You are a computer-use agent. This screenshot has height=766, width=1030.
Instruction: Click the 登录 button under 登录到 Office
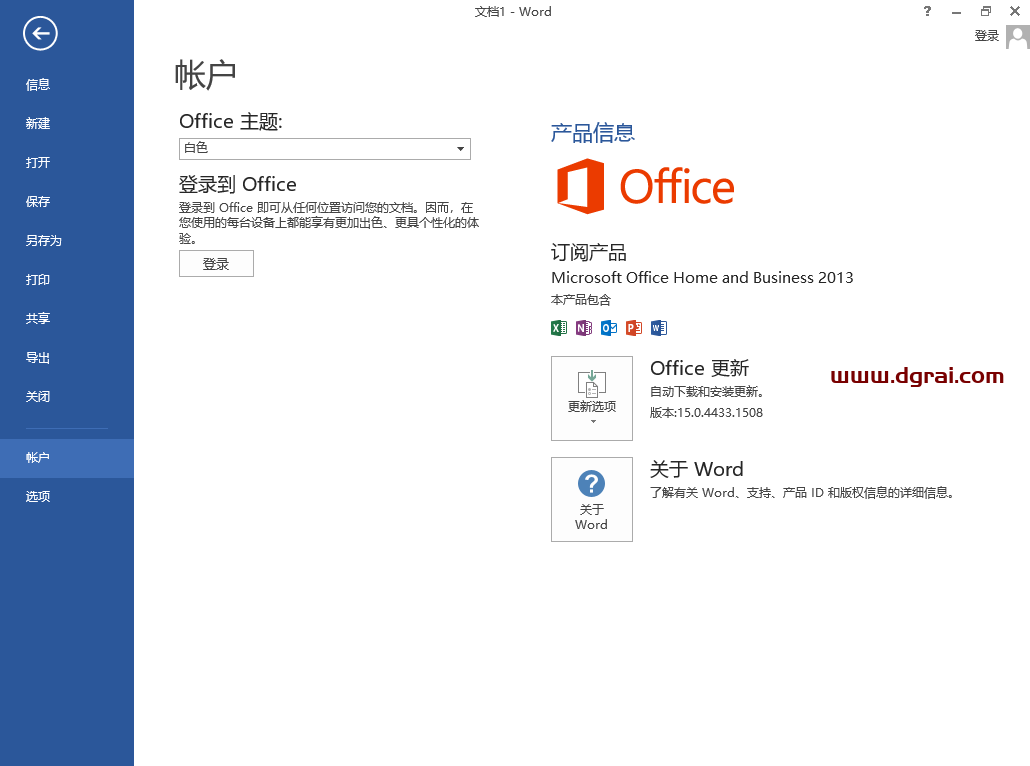coord(216,263)
